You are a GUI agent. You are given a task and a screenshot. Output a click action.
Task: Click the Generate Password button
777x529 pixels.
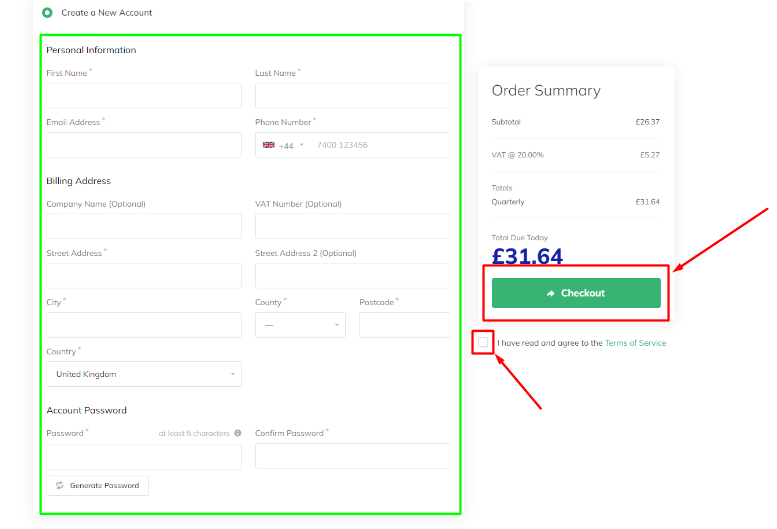(98, 485)
